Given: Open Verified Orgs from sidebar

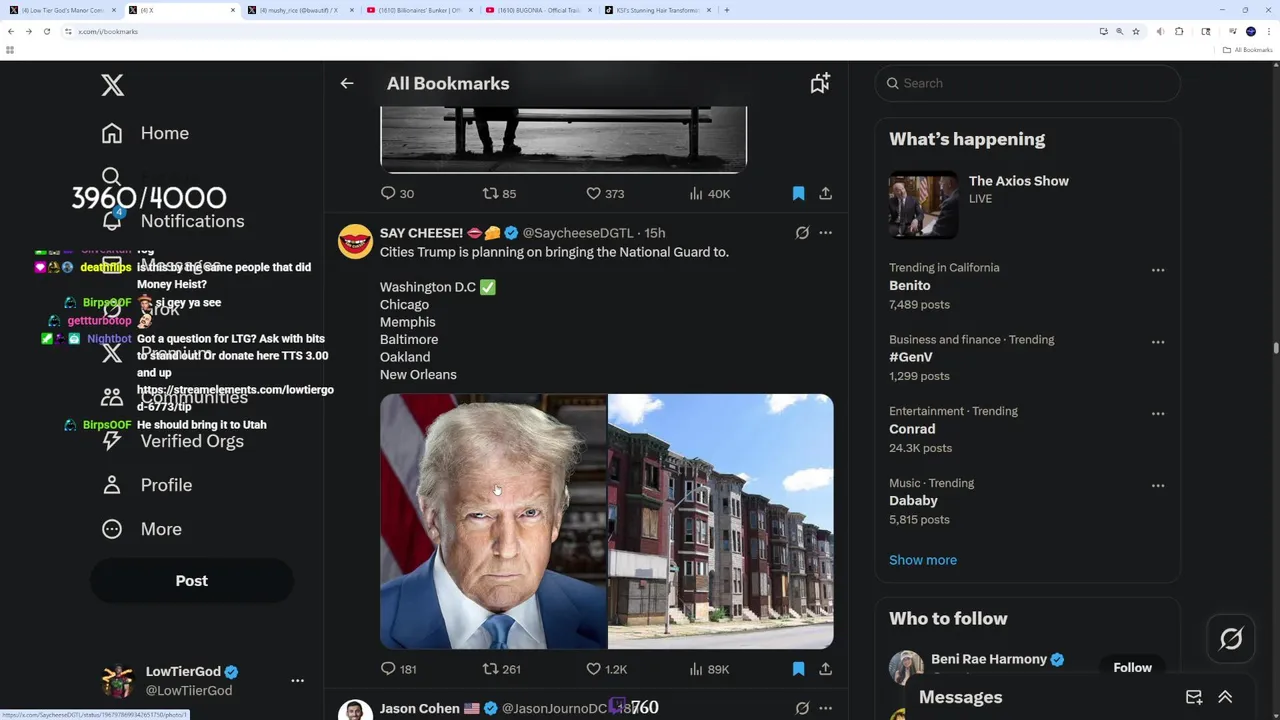Looking at the screenshot, I should 172,441.
